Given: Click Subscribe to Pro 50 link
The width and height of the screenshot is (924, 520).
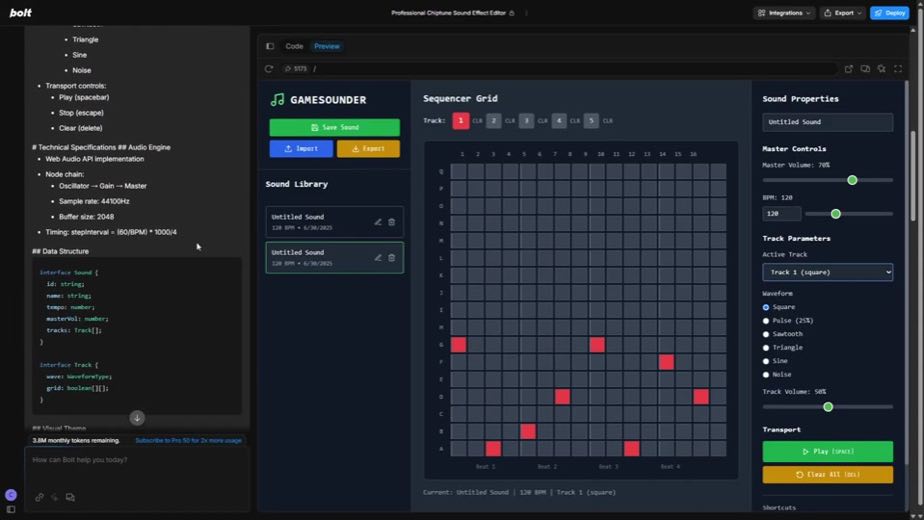Looking at the screenshot, I should [189, 440].
